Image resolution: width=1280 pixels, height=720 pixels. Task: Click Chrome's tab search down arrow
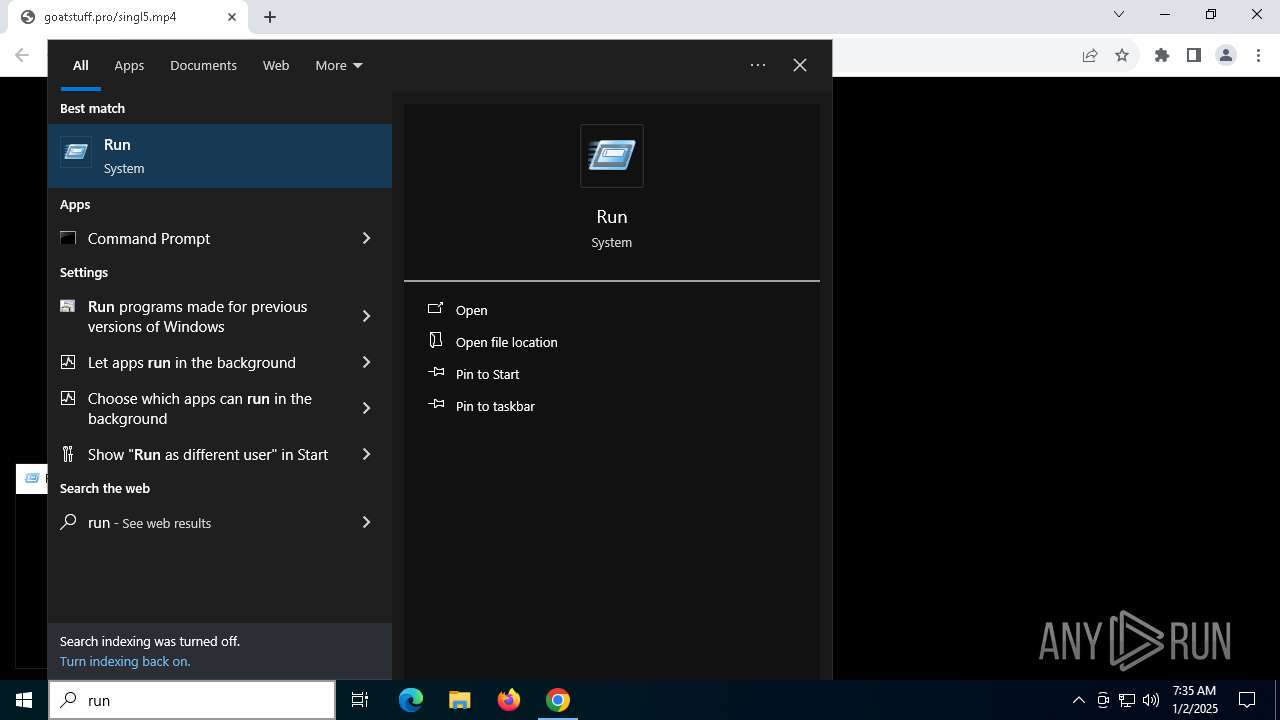(1119, 15)
